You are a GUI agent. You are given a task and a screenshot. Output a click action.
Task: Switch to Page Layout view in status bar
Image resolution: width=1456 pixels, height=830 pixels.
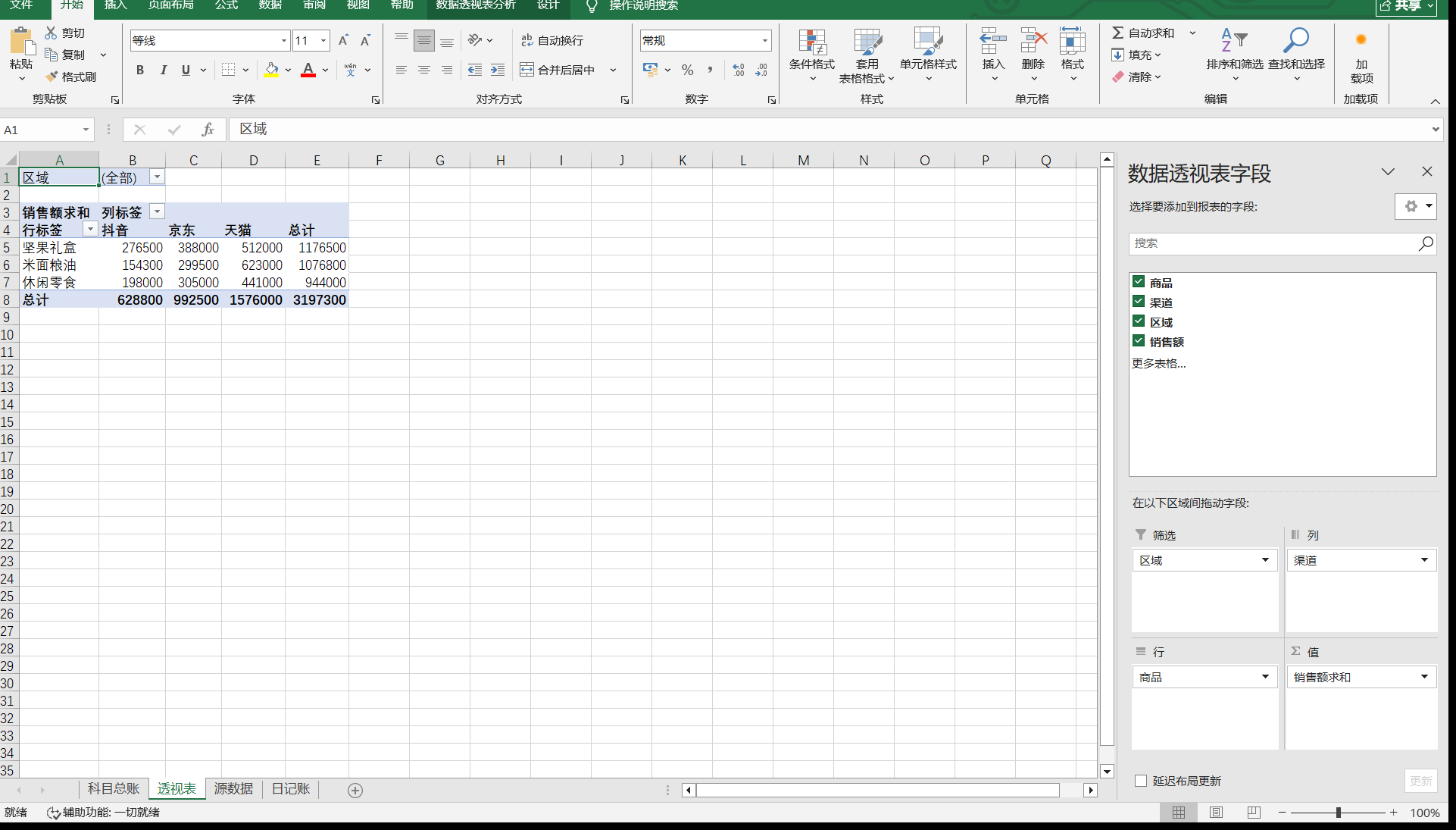(1216, 813)
